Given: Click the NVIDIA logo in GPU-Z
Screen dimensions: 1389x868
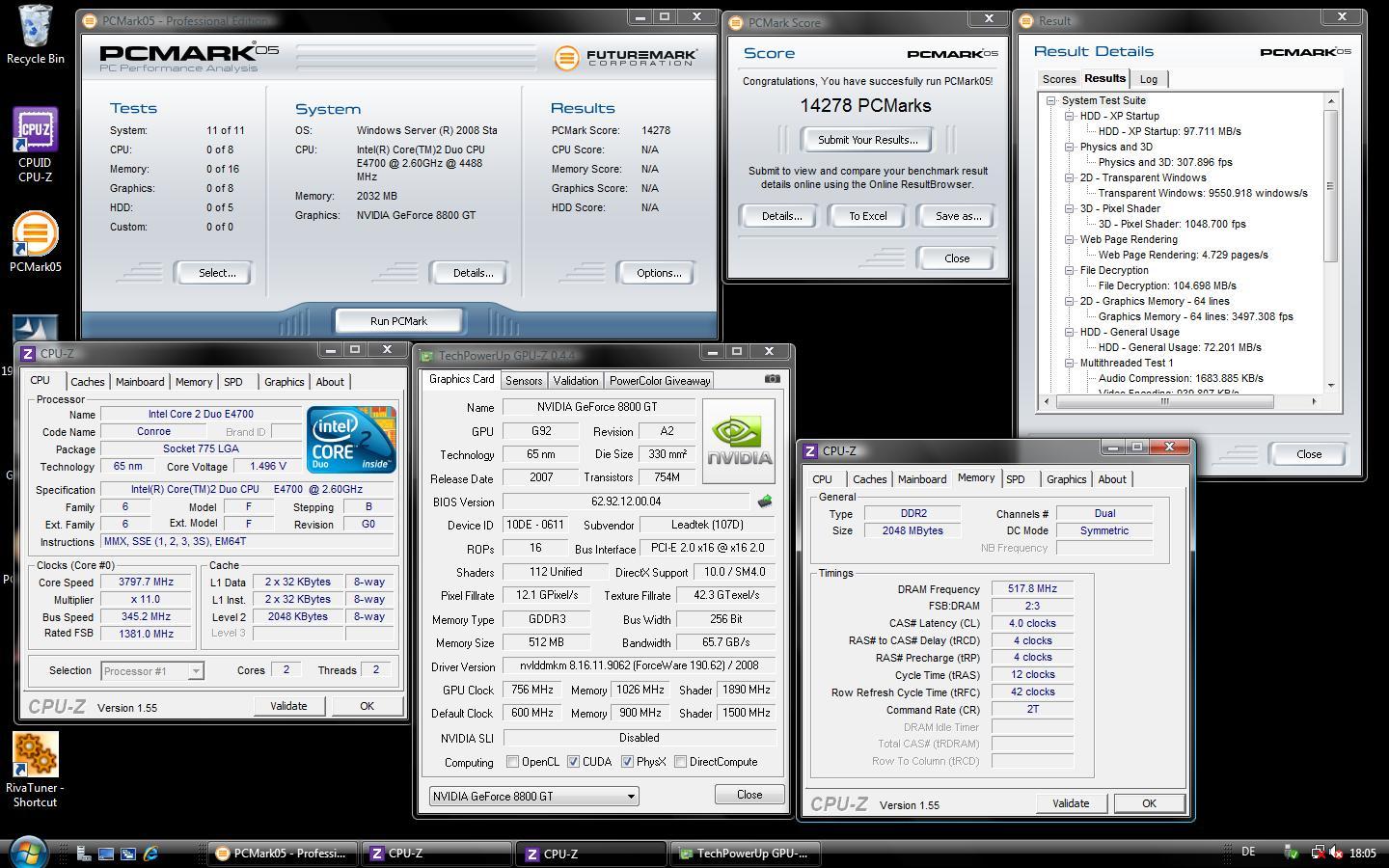Looking at the screenshot, I should pos(739,441).
